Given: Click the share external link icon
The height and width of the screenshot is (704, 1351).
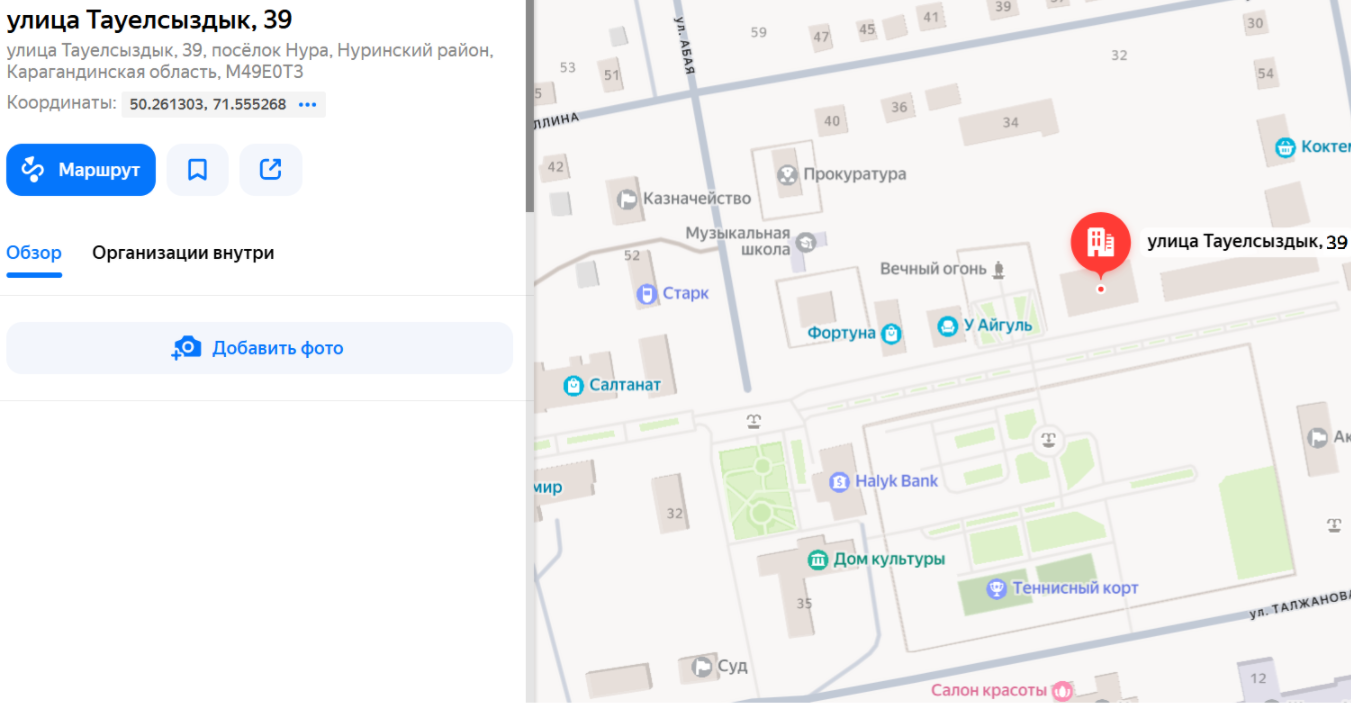Looking at the screenshot, I should 270,170.
